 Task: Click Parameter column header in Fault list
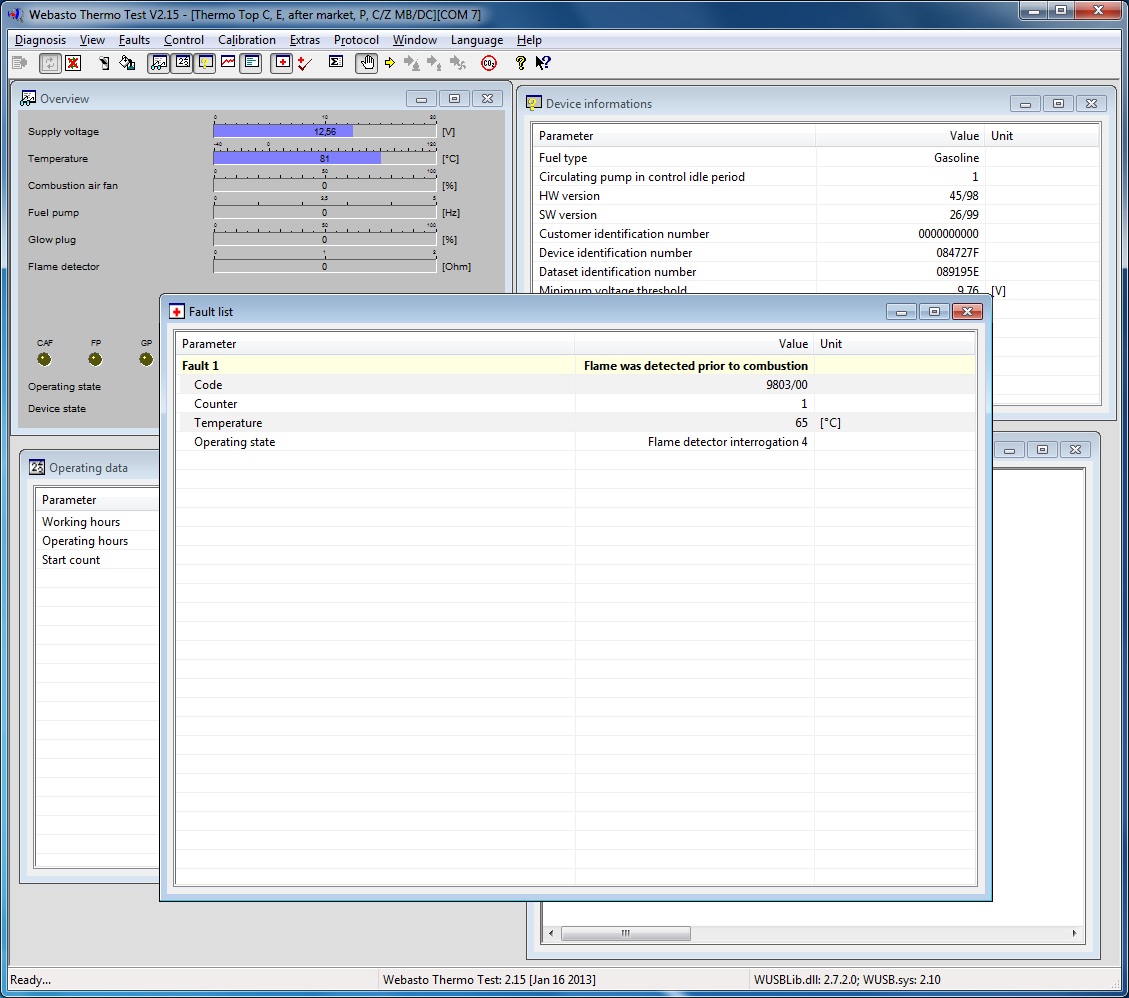[375, 344]
